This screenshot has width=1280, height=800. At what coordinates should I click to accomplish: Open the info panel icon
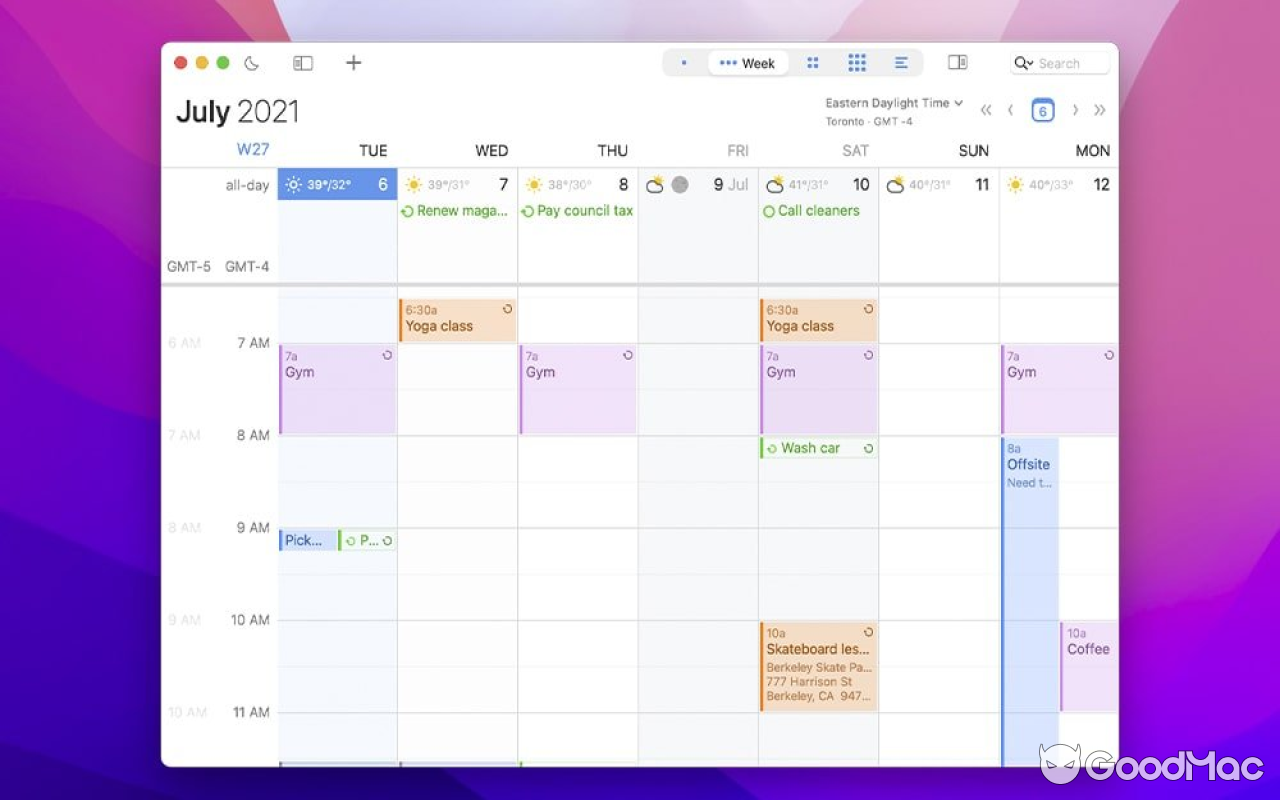pyautogui.click(x=957, y=62)
